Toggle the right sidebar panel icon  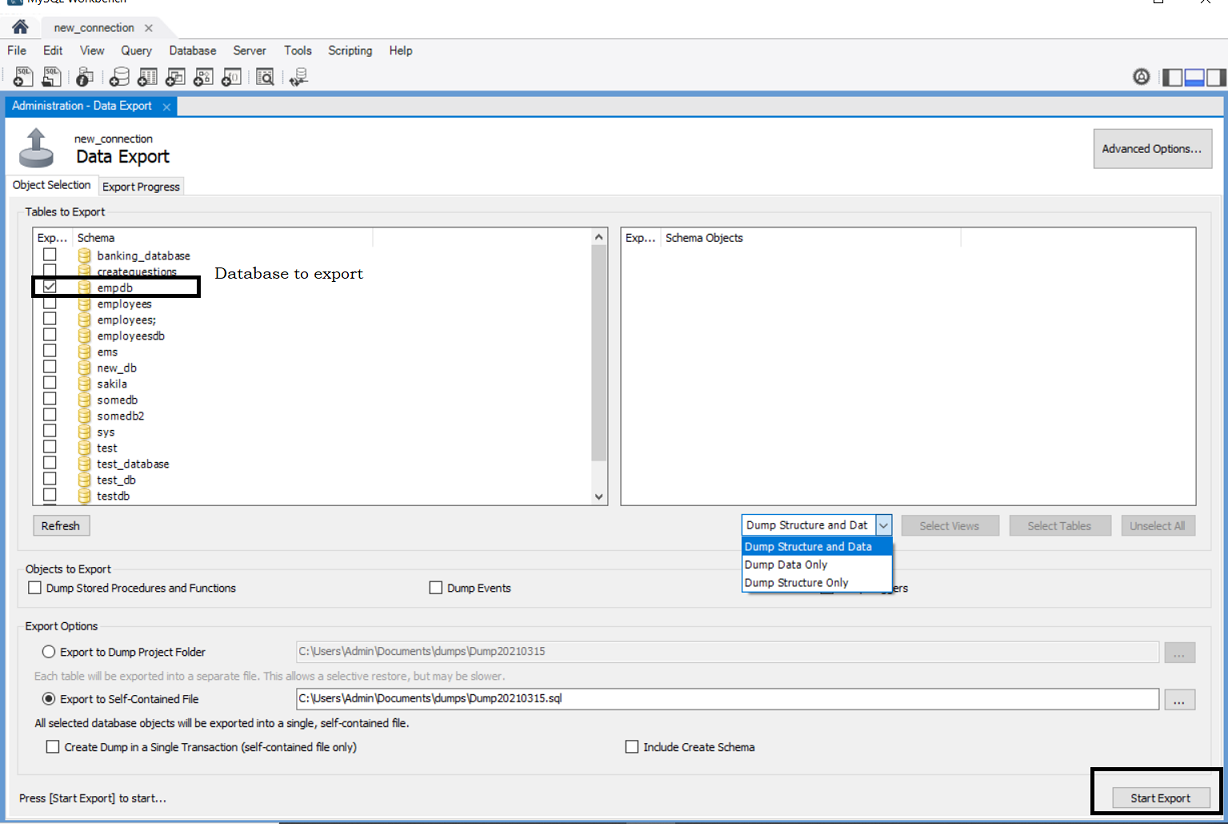point(1215,77)
